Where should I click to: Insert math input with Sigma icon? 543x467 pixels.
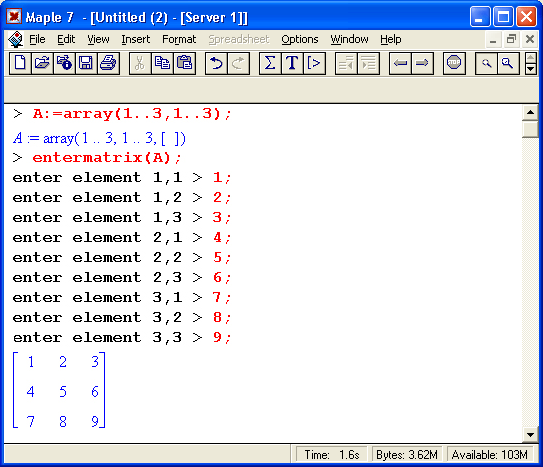pyautogui.click(x=270, y=63)
